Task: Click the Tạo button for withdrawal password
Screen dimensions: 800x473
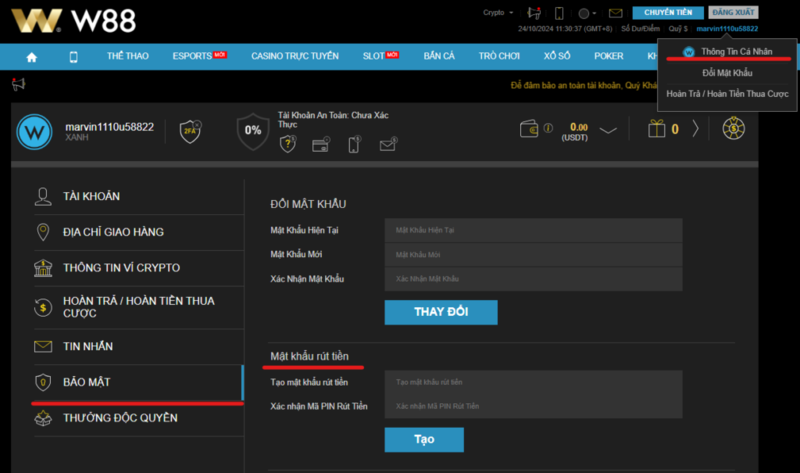Action: [424, 439]
